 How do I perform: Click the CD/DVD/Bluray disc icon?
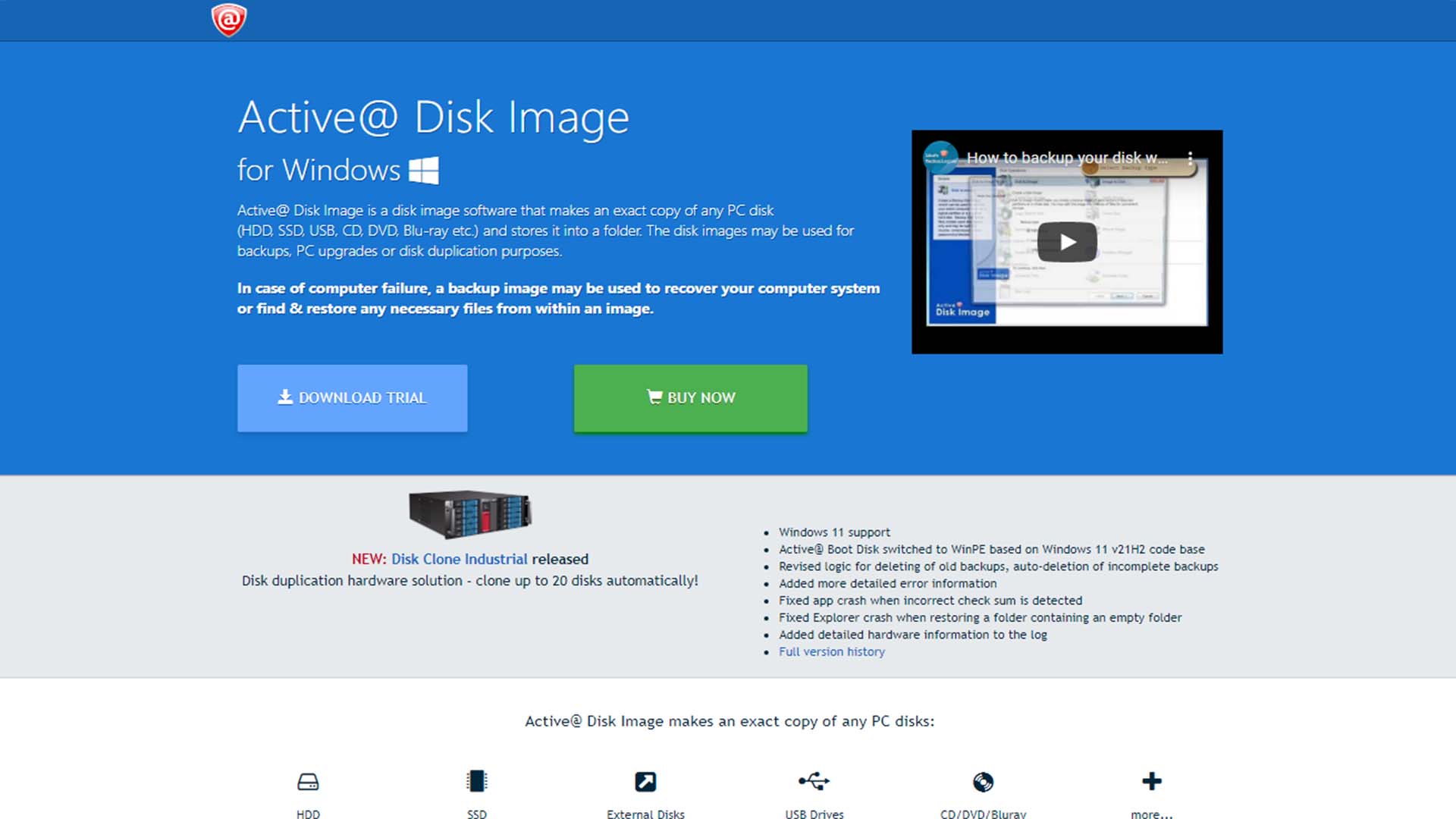coord(983,782)
